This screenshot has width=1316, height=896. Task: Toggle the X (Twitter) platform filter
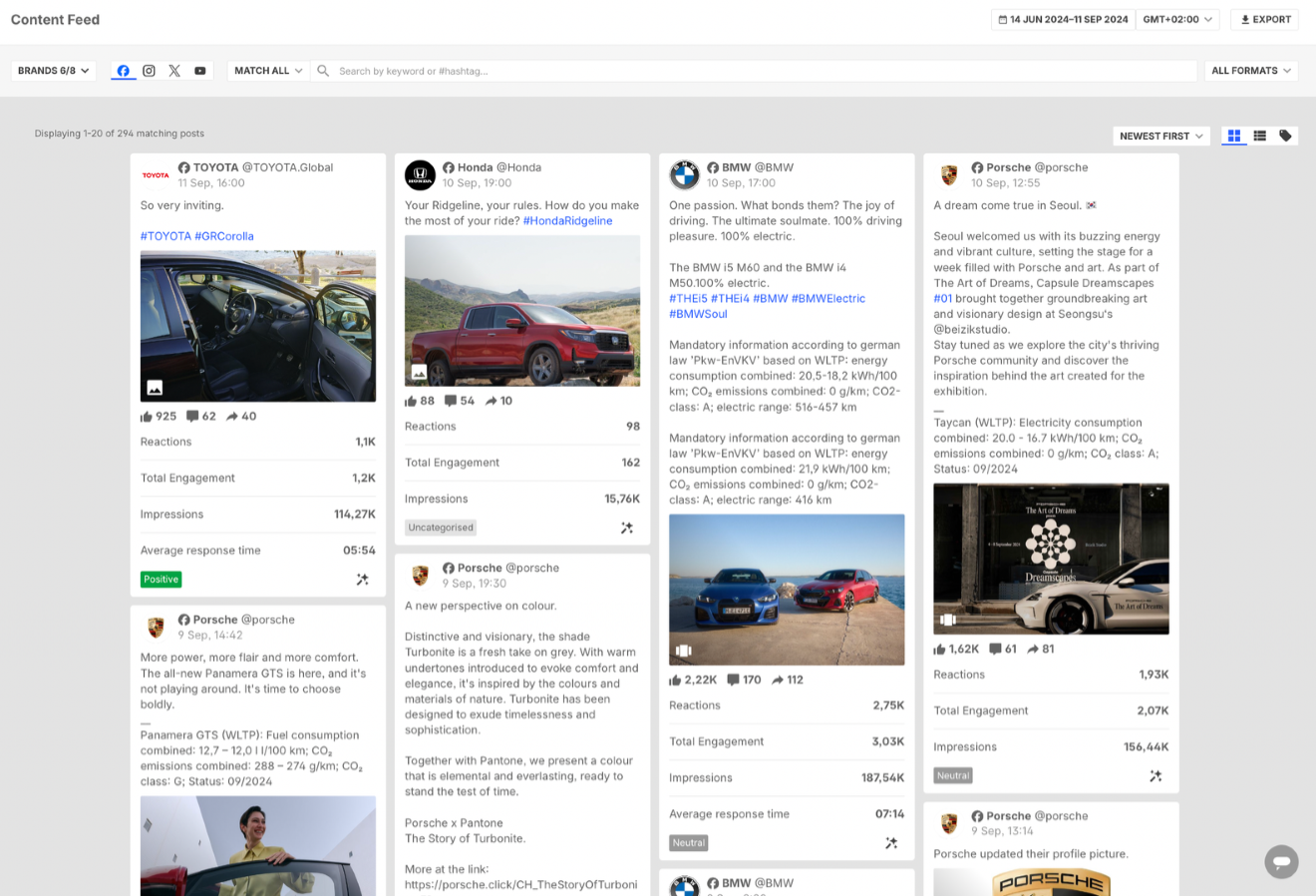pyautogui.click(x=174, y=71)
